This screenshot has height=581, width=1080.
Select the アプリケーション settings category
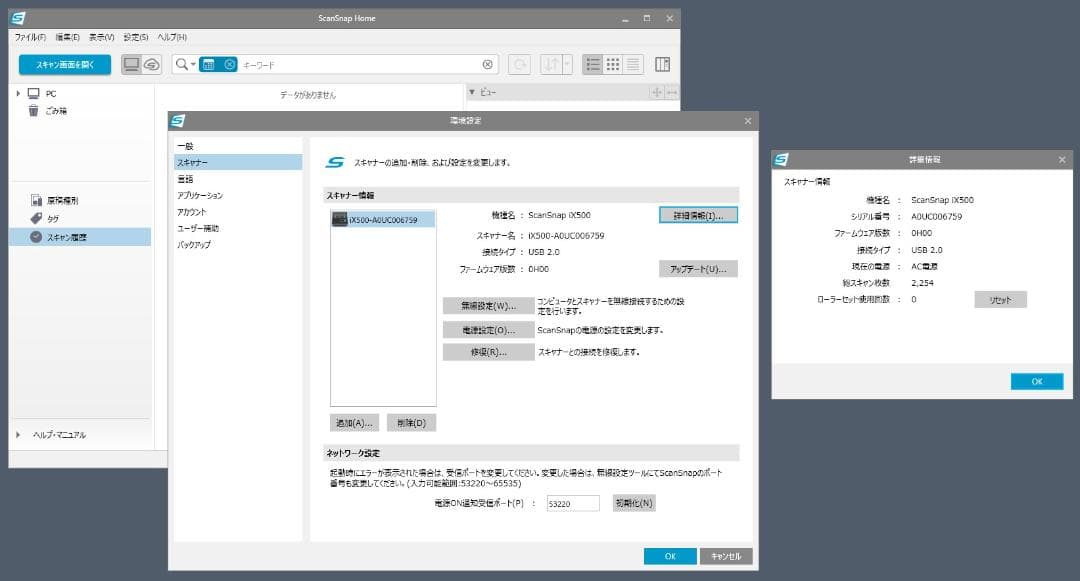[200, 195]
